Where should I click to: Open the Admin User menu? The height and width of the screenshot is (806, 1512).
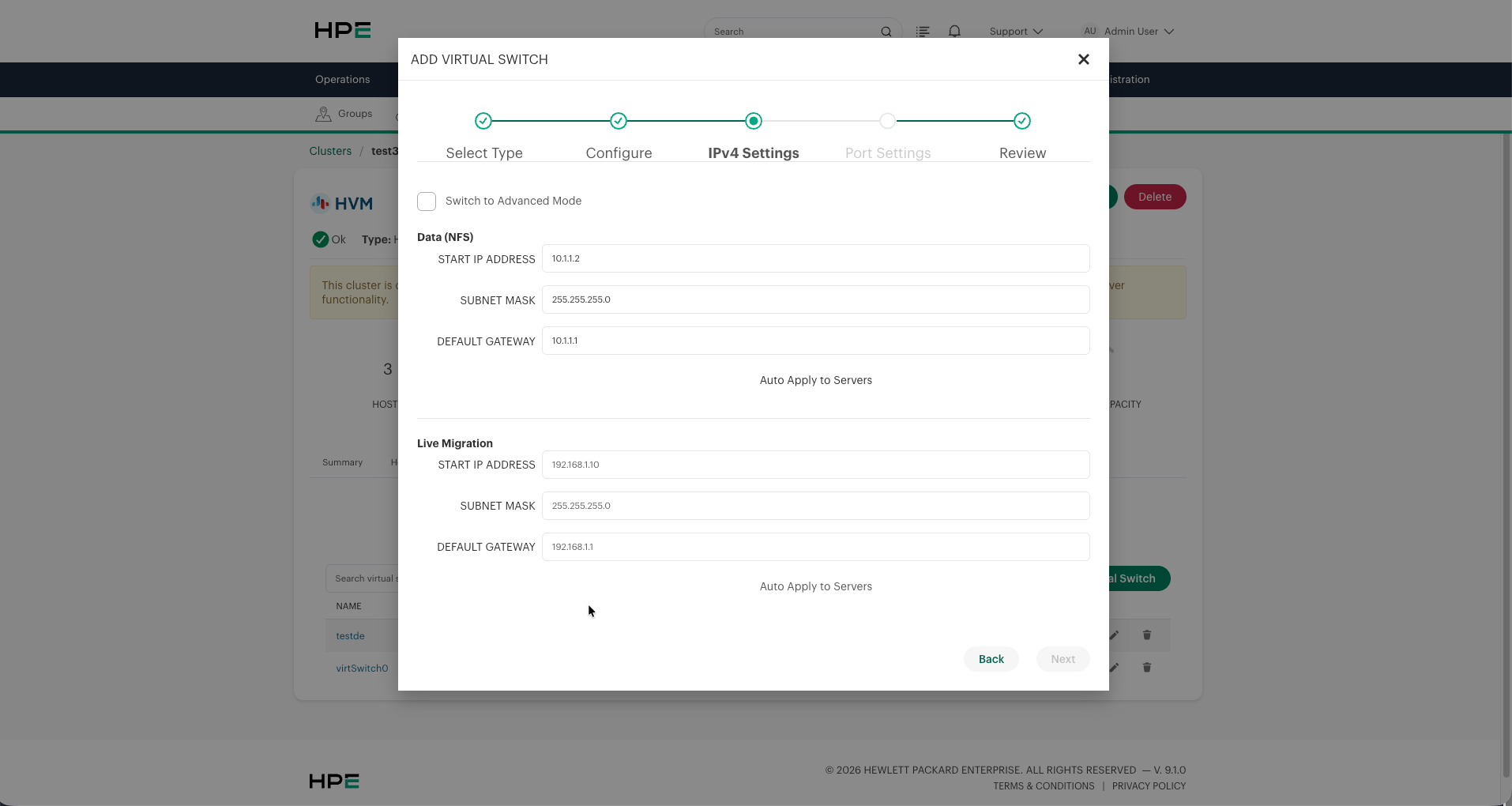click(x=1138, y=32)
